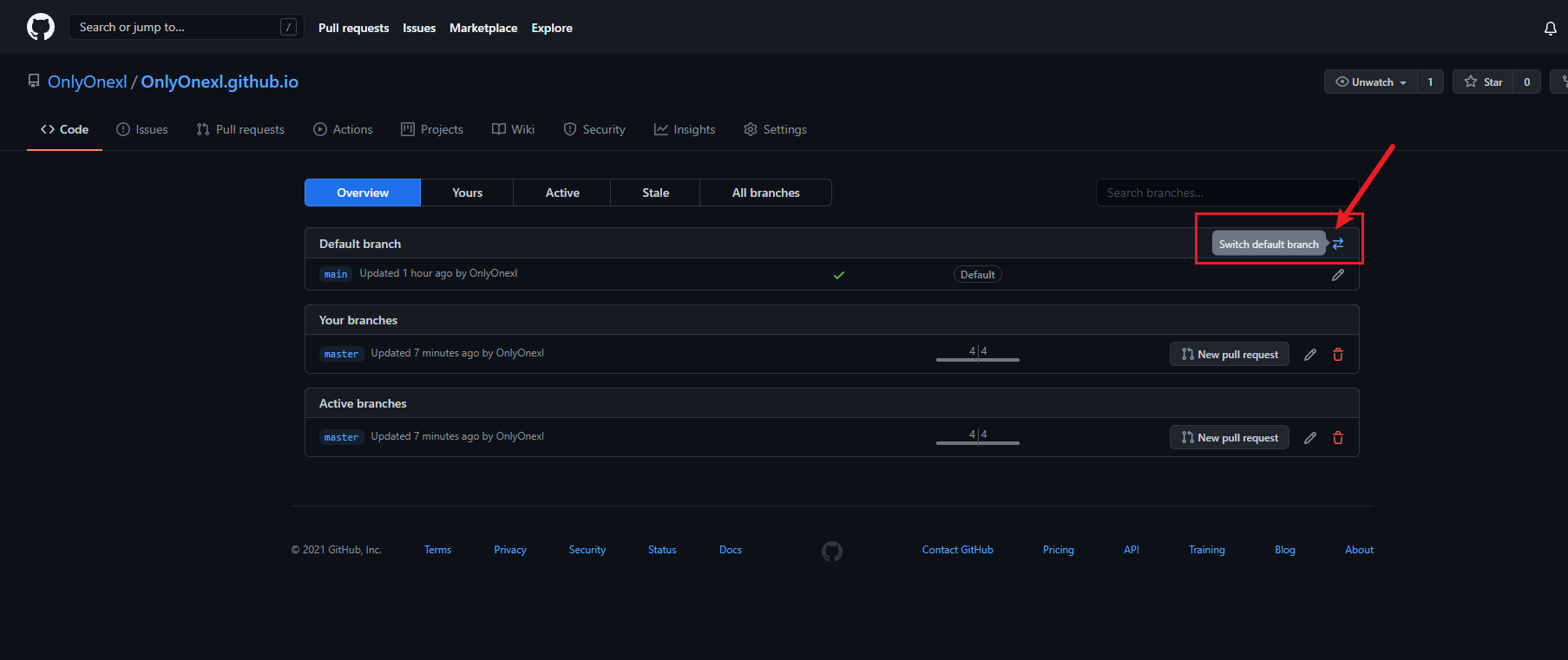The width and height of the screenshot is (1568, 660).
Task: Open the Training footer link
Action: 1207,550
